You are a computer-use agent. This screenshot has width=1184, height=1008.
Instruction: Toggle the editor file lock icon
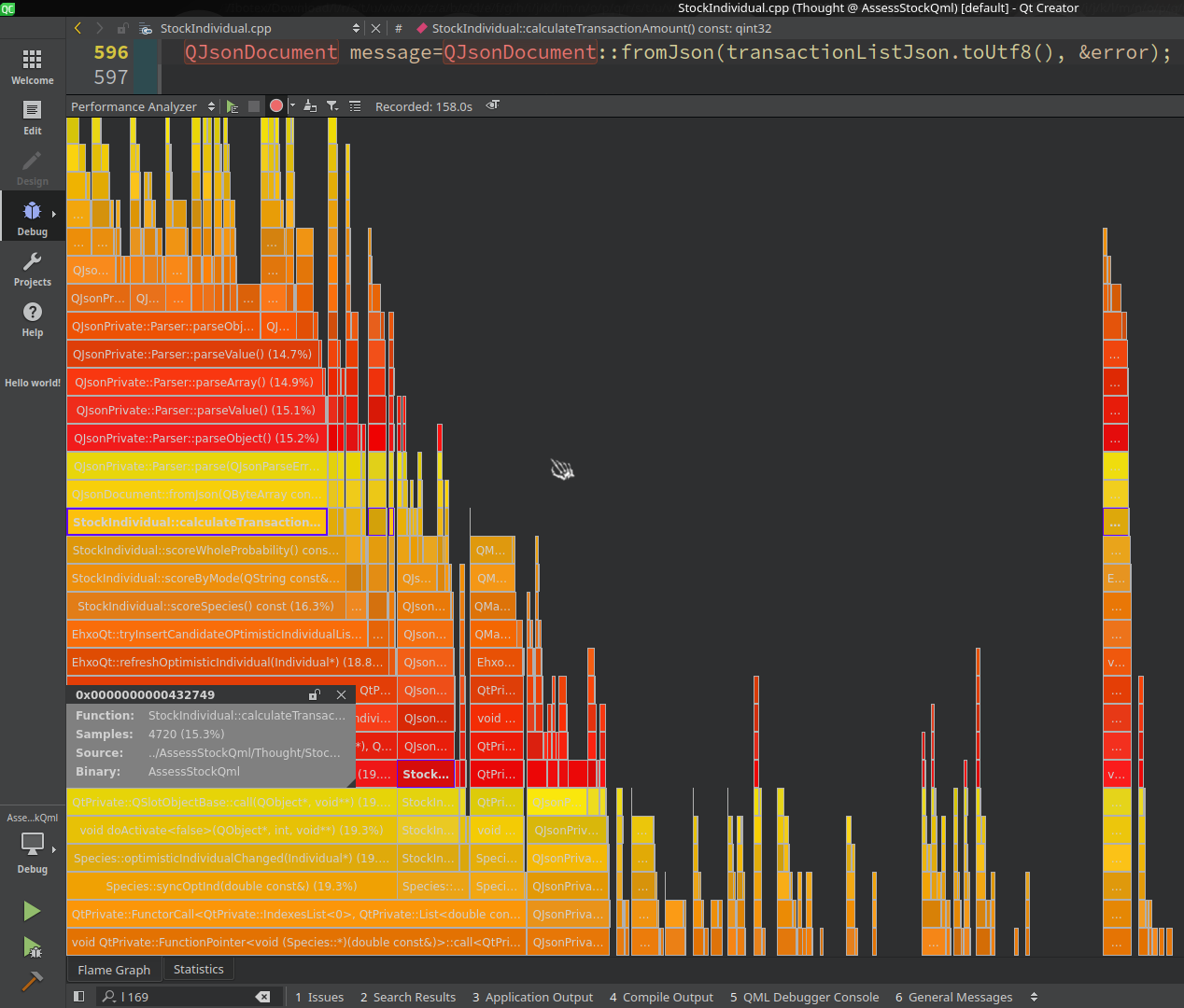(x=122, y=28)
